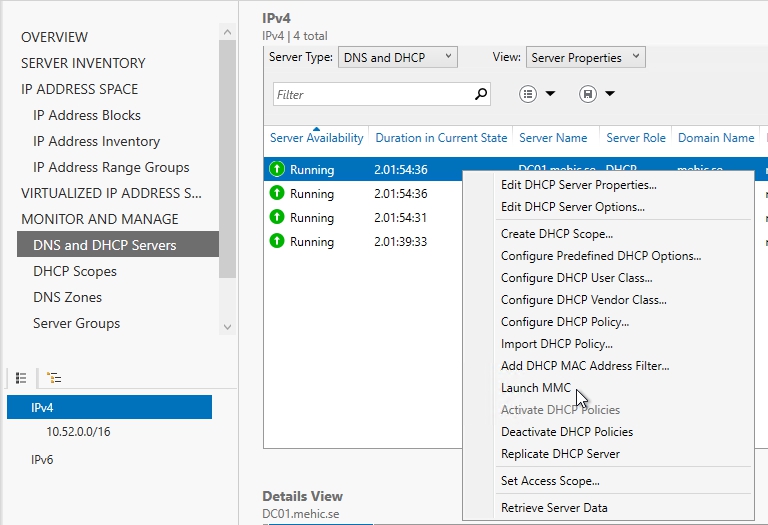The image size is (768, 525).
Task: Select Retrieve Server Data menu item
Action: click(554, 508)
